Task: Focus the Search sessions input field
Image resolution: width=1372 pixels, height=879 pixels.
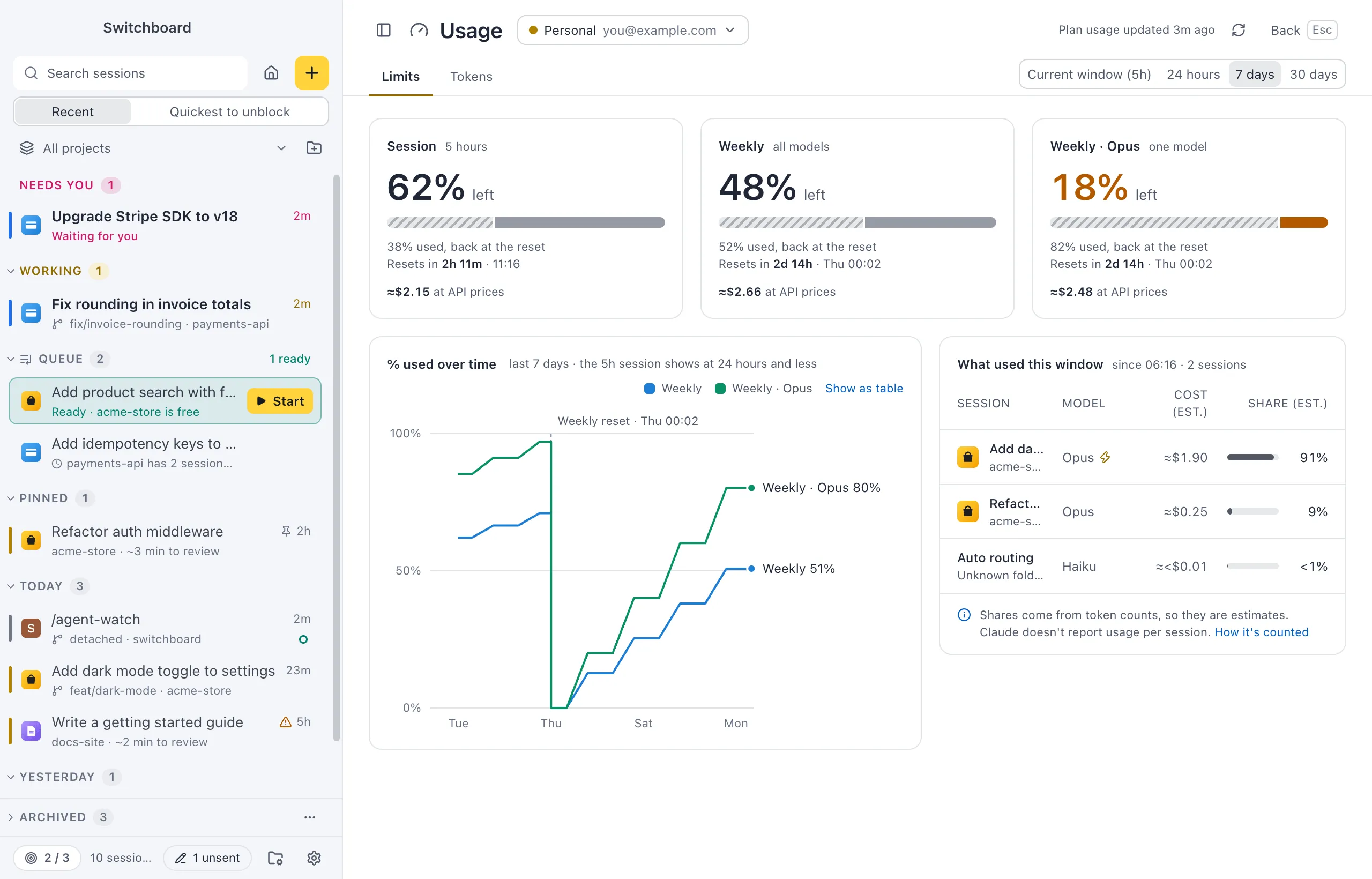Action: (131, 73)
